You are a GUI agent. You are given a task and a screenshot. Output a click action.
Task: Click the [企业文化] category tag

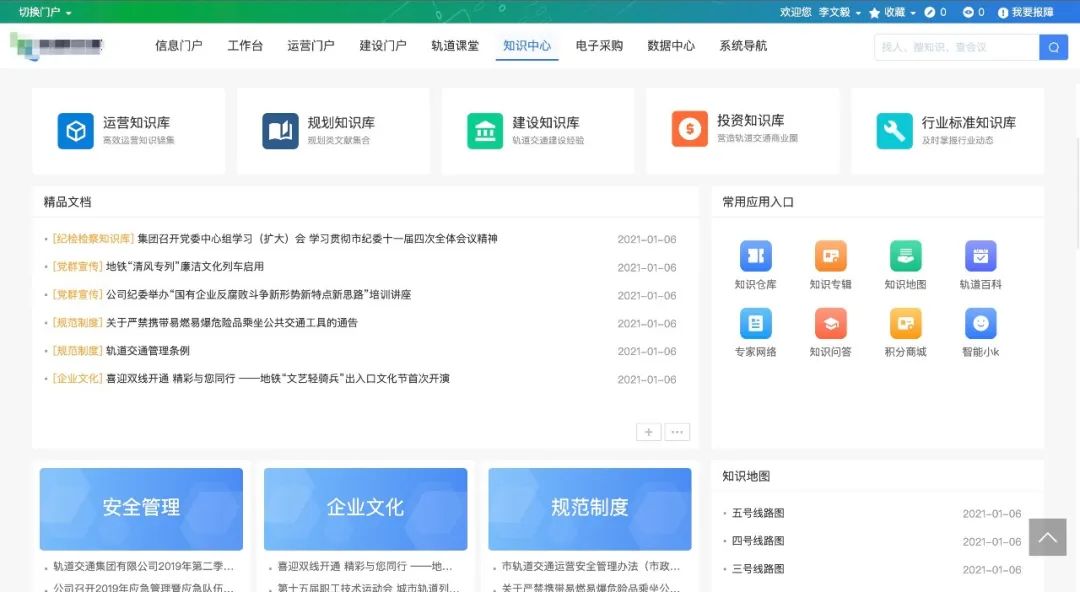77,378
